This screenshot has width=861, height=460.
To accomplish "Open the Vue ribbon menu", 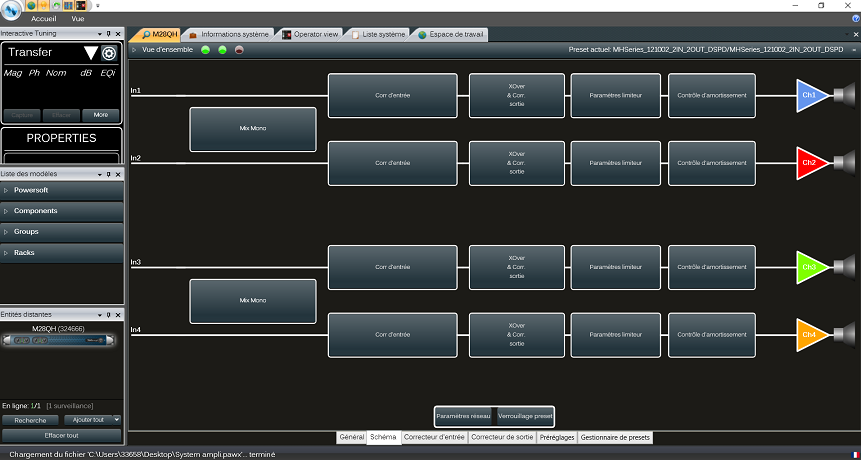I will coord(78,19).
